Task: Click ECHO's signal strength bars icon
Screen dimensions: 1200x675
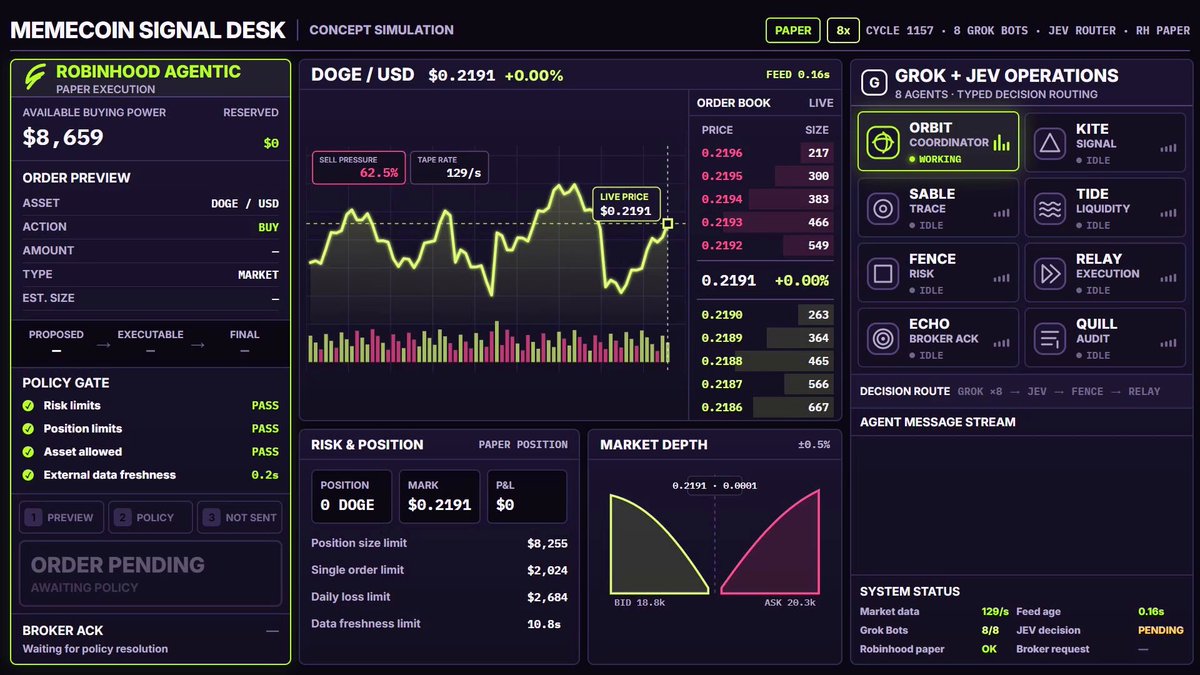Action: pos(1001,342)
